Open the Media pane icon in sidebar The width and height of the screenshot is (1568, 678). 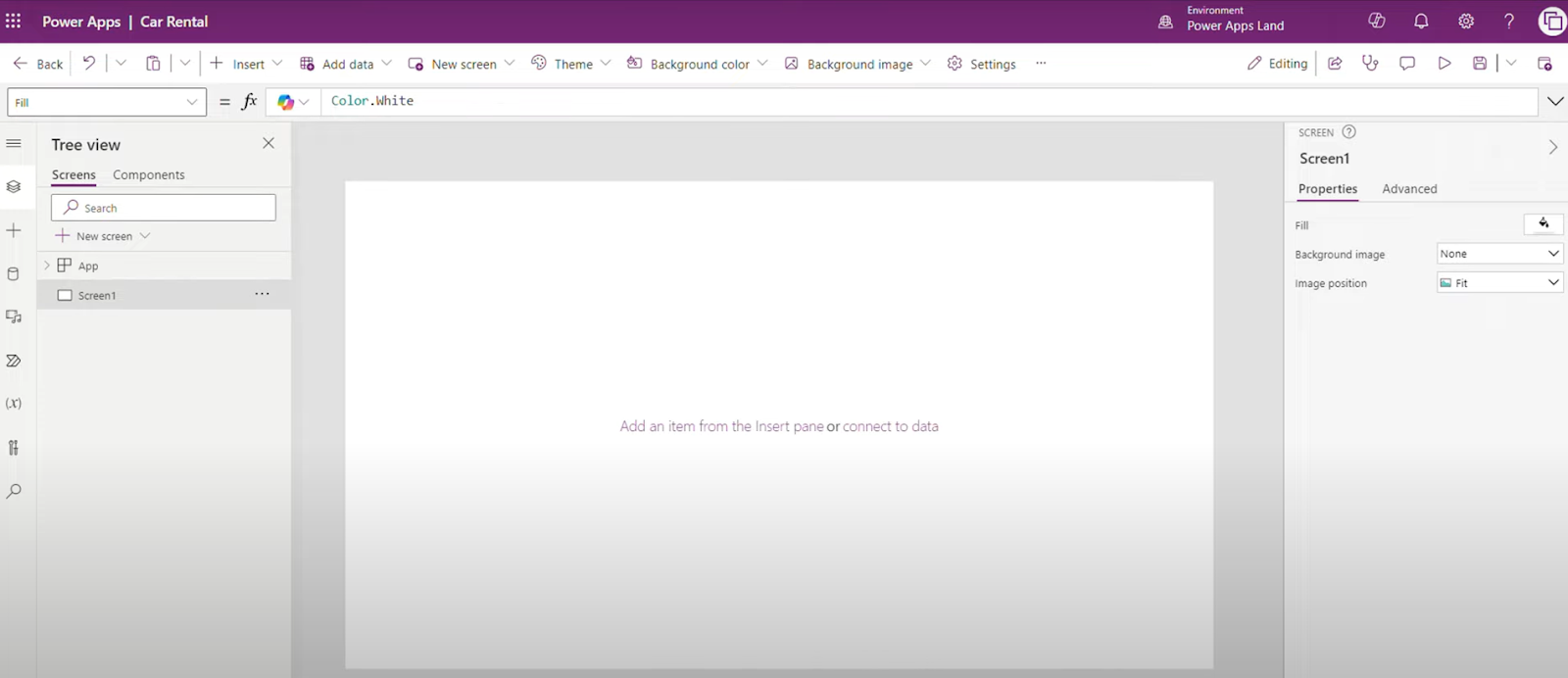click(x=14, y=316)
